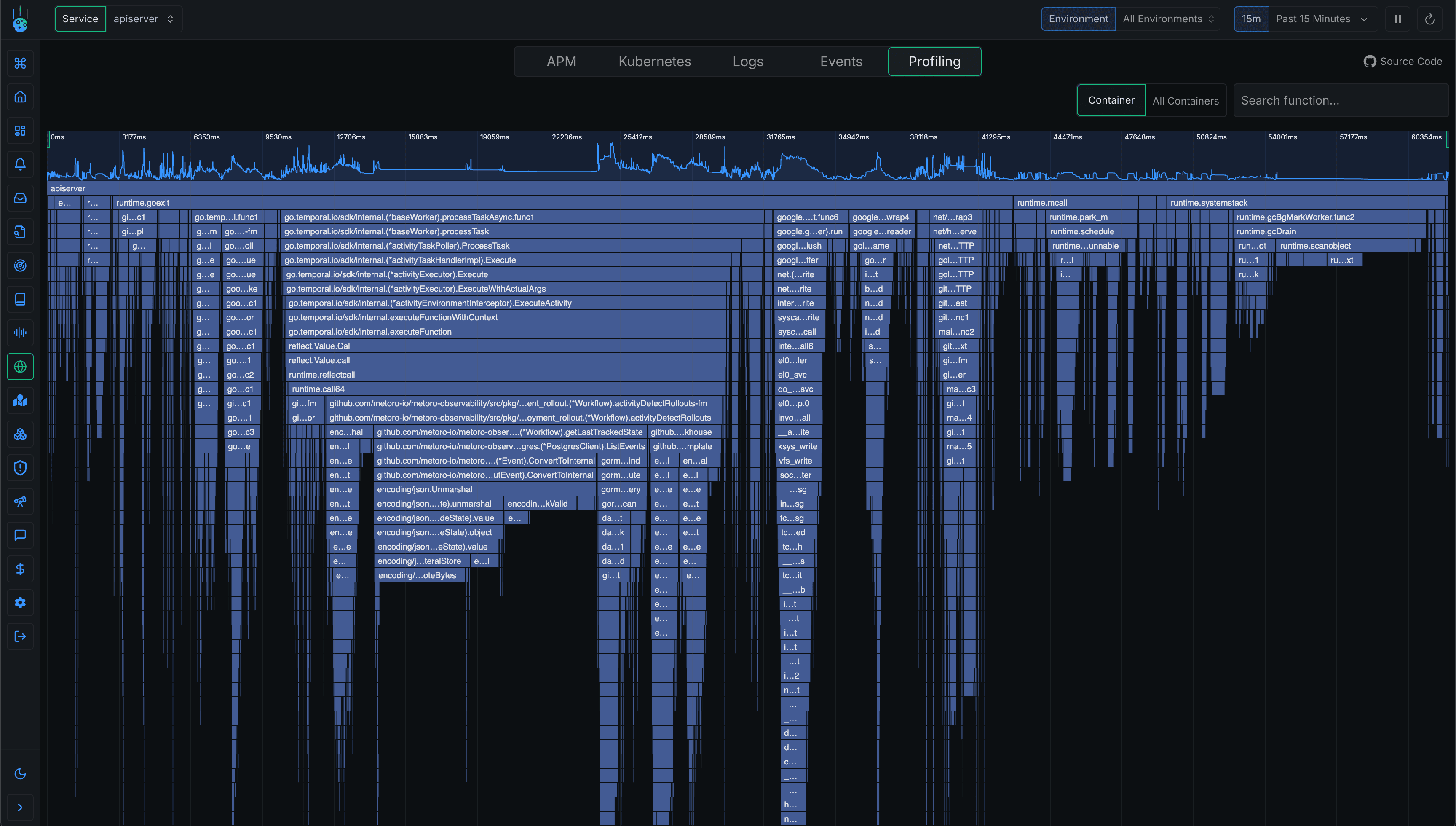Click the Search function input field
This screenshot has height=826, width=1456.
[x=1341, y=100]
